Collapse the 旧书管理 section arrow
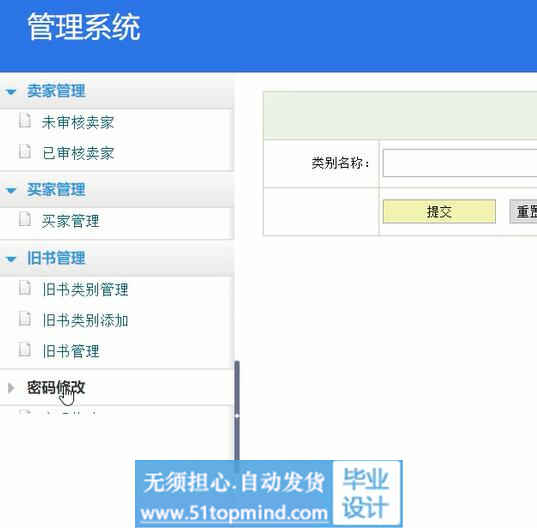Screen dimensions: 537x528 [11, 259]
